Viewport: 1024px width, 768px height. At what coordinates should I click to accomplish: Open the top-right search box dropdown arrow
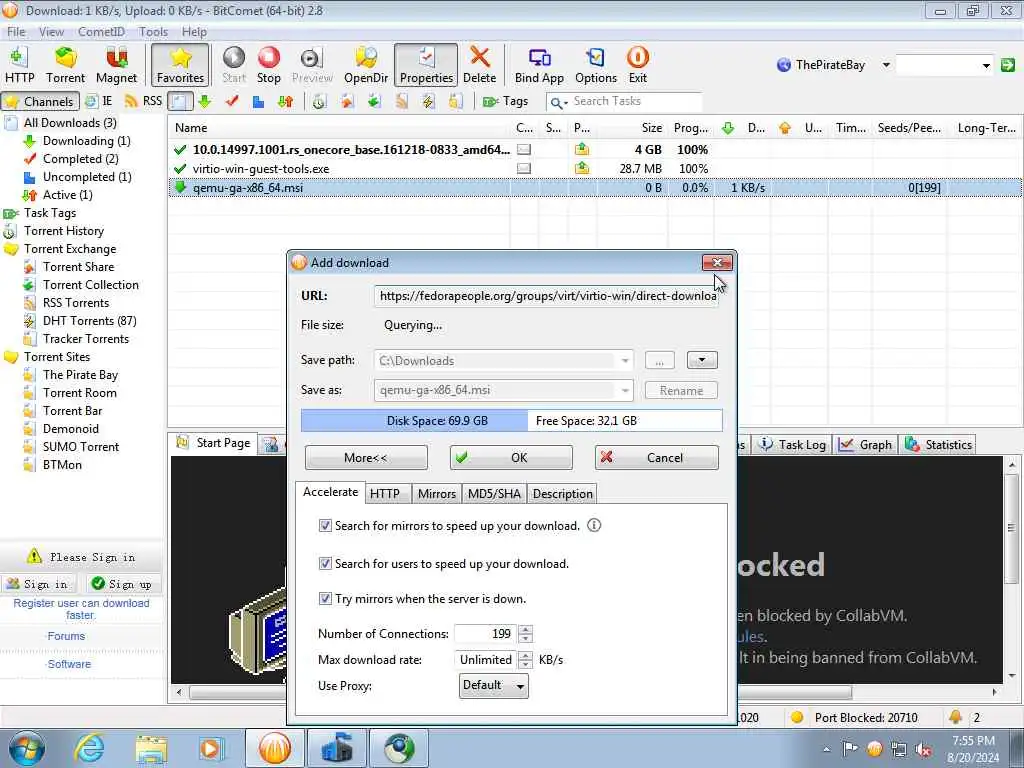(x=986, y=65)
